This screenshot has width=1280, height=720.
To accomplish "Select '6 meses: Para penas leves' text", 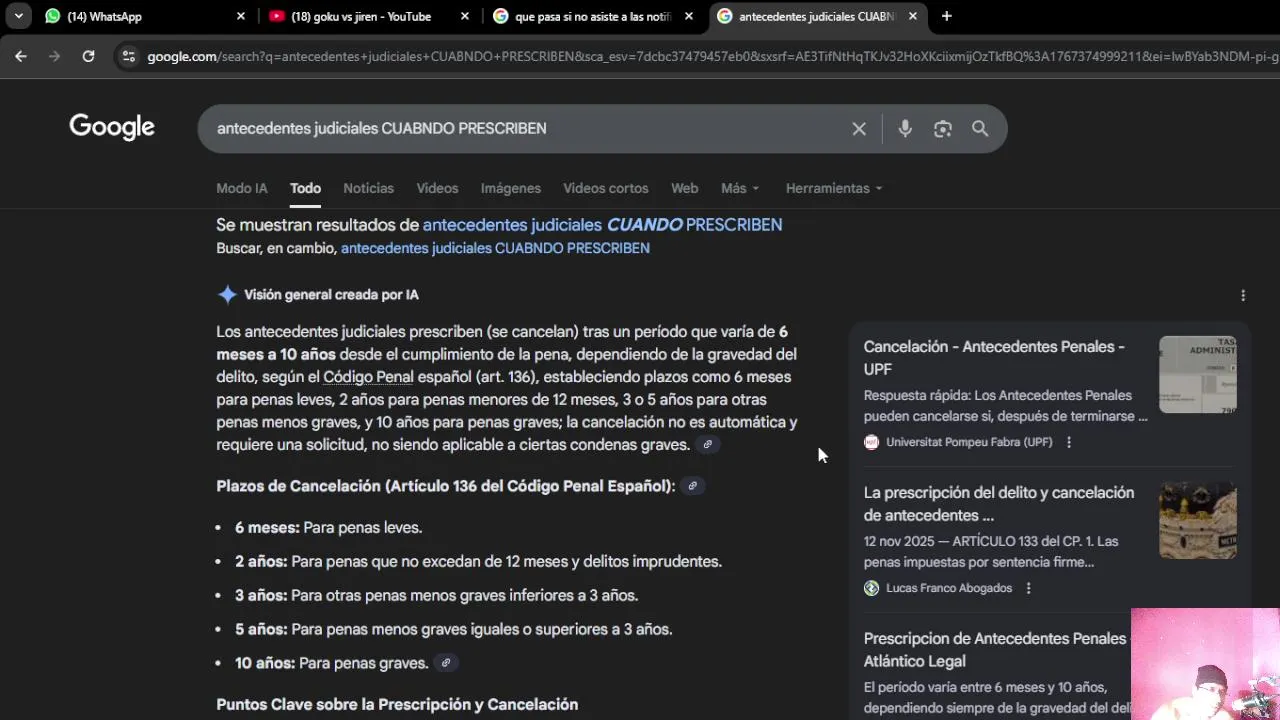I will [328, 527].
